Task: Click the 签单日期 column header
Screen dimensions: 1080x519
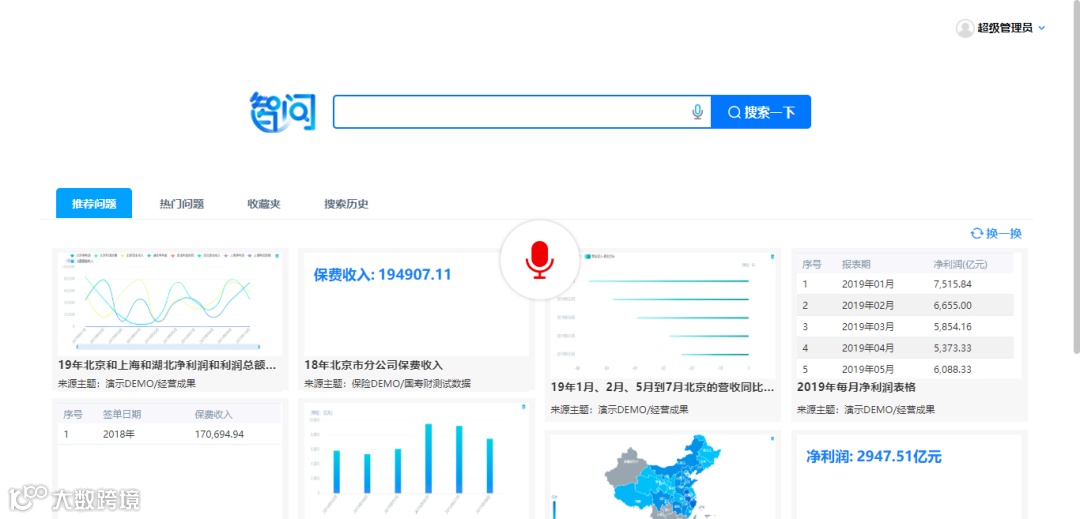Action: coord(123,414)
